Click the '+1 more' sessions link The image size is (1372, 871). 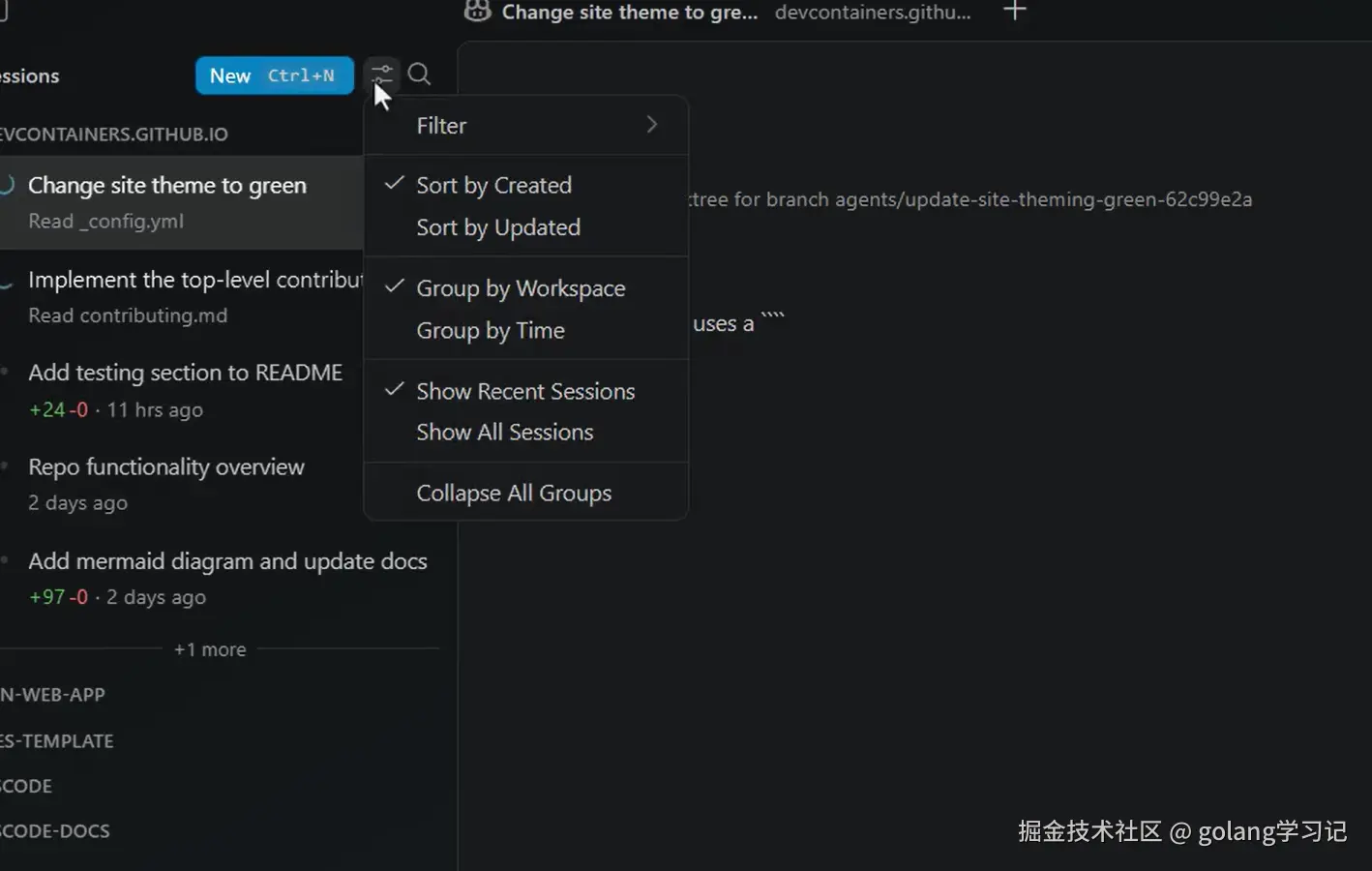(x=210, y=649)
